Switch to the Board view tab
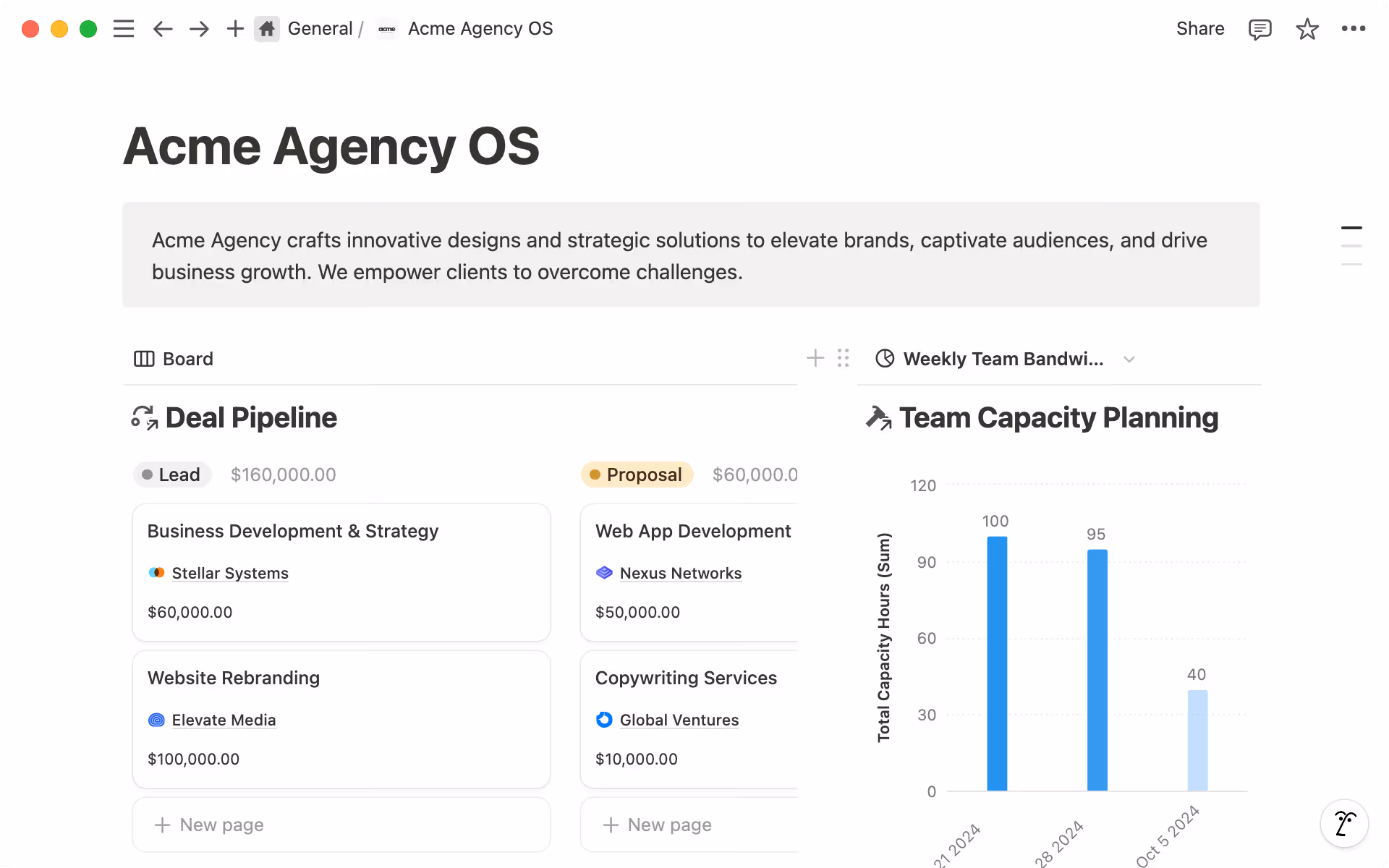This screenshot has width=1389, height=868. pyautogui.click(x=174, y=358)
